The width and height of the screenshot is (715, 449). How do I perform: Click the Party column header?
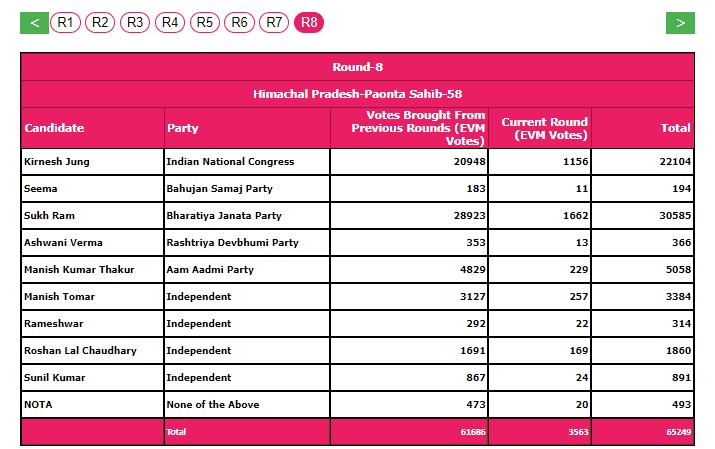pos(182,128)
